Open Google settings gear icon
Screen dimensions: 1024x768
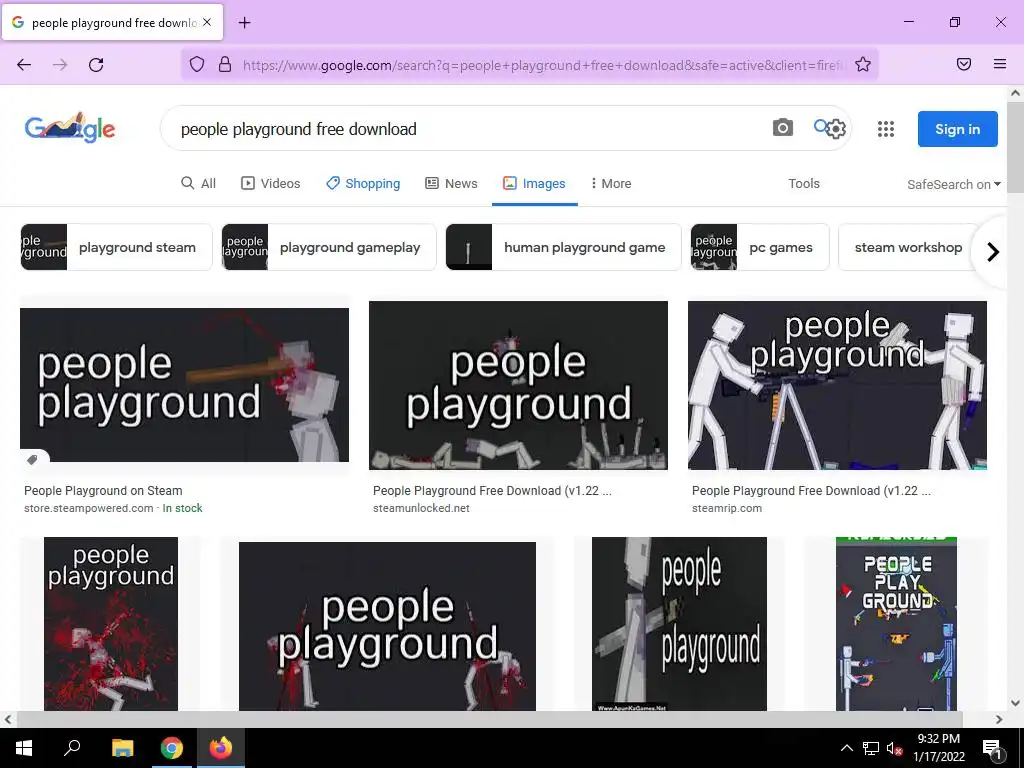(x=836, y=129)
